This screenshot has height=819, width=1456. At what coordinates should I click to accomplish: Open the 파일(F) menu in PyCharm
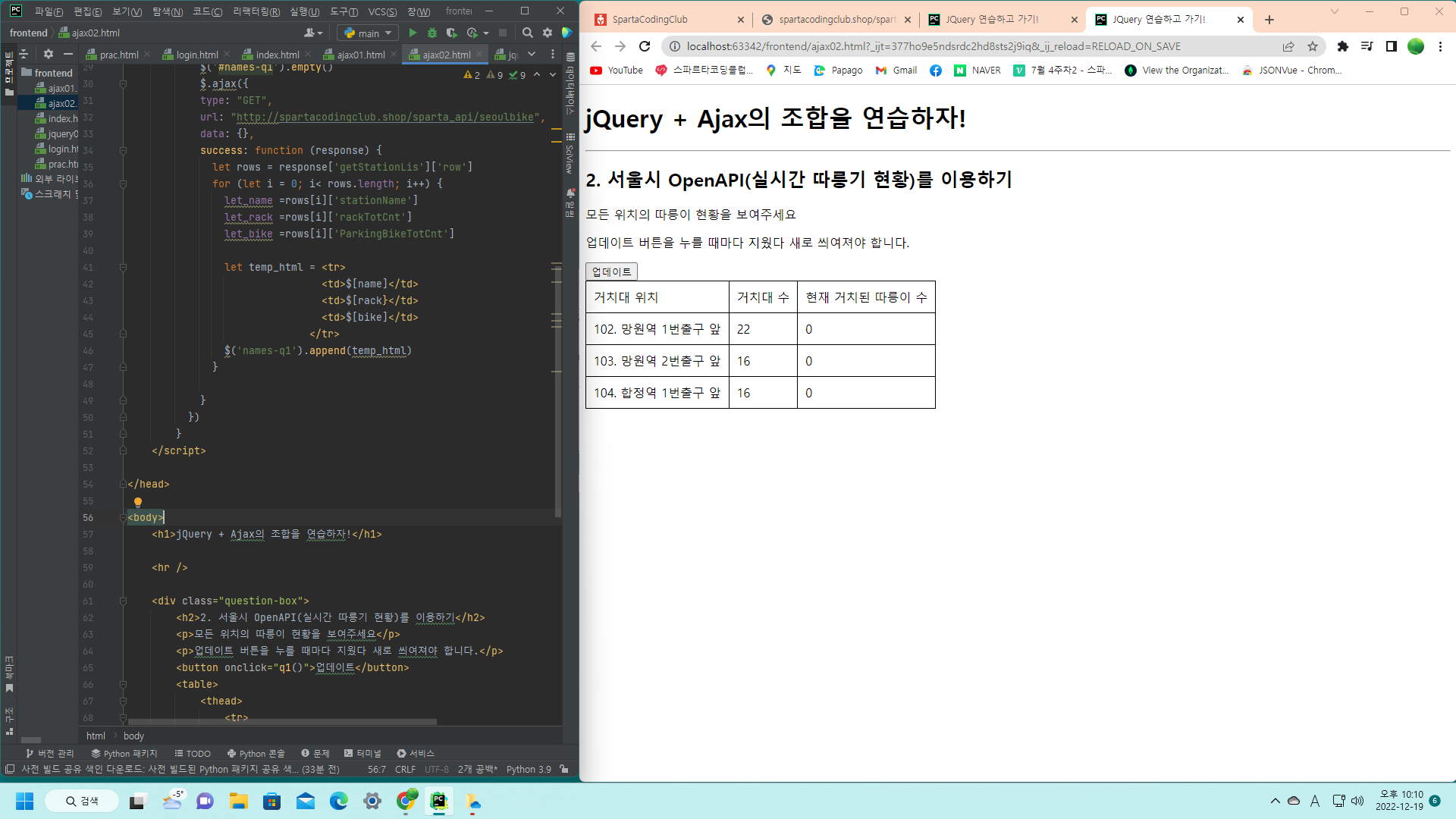tap(49, 11)
